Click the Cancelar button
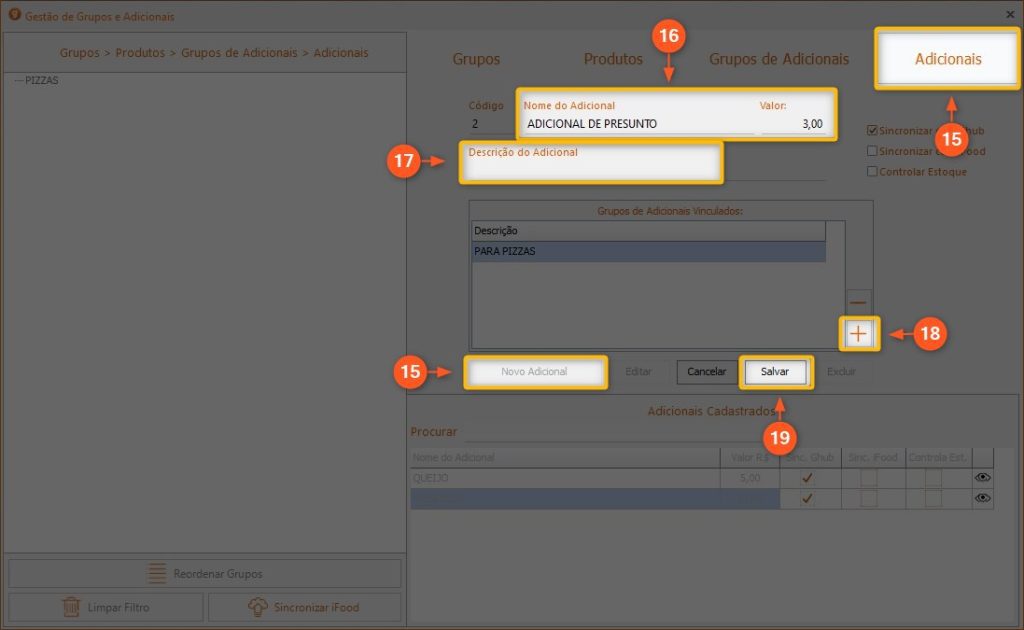Image resolution: width=1024 pixels, height=630 pixels. 706,371
